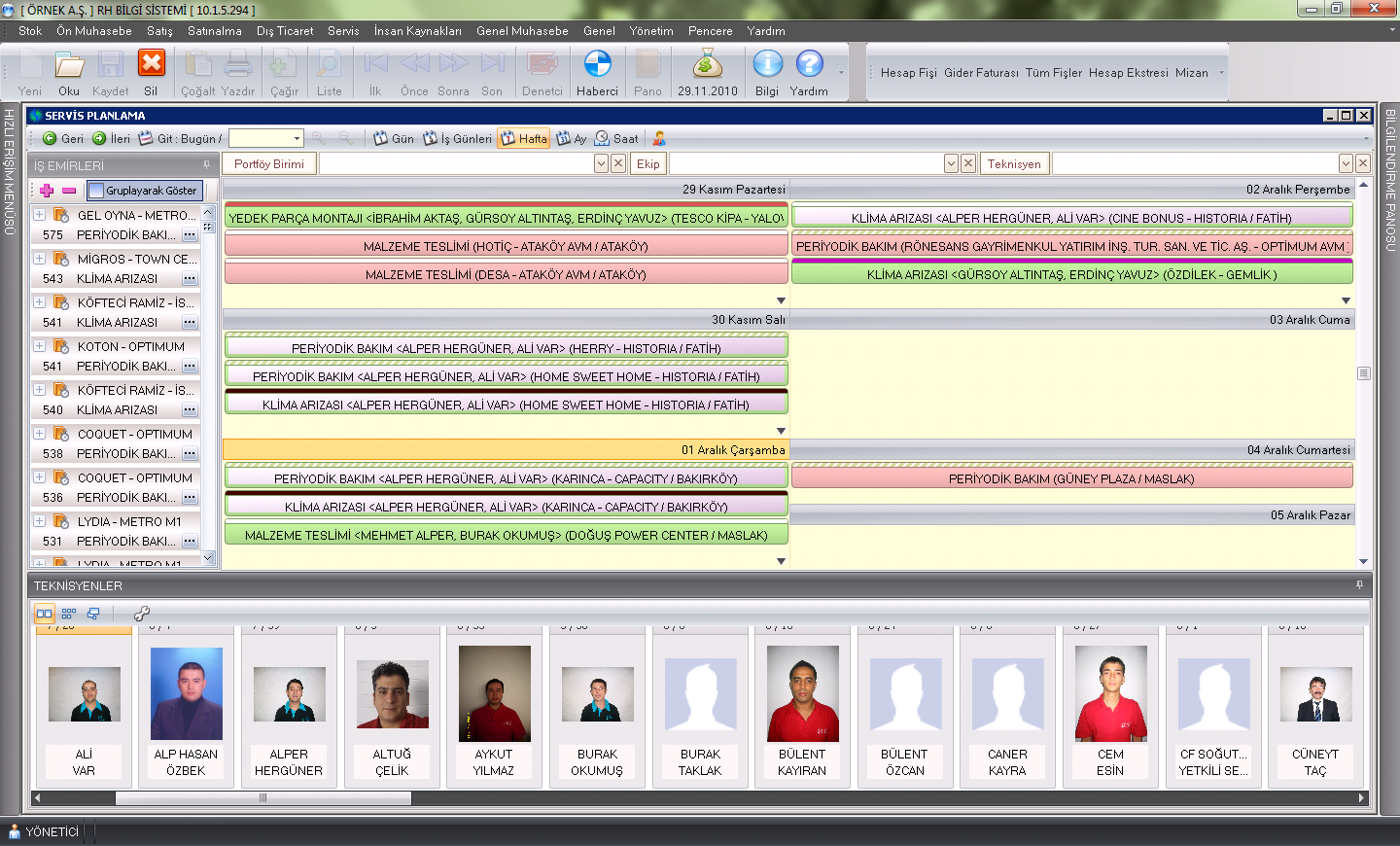Click the green Geri back arrow
This screenshot has height=846, width=1400.
click(x=51, y=139)
